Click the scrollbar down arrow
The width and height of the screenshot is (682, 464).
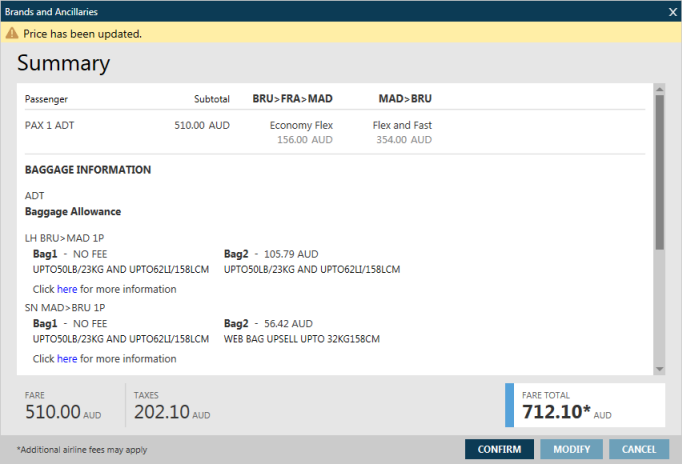point(658,369)
